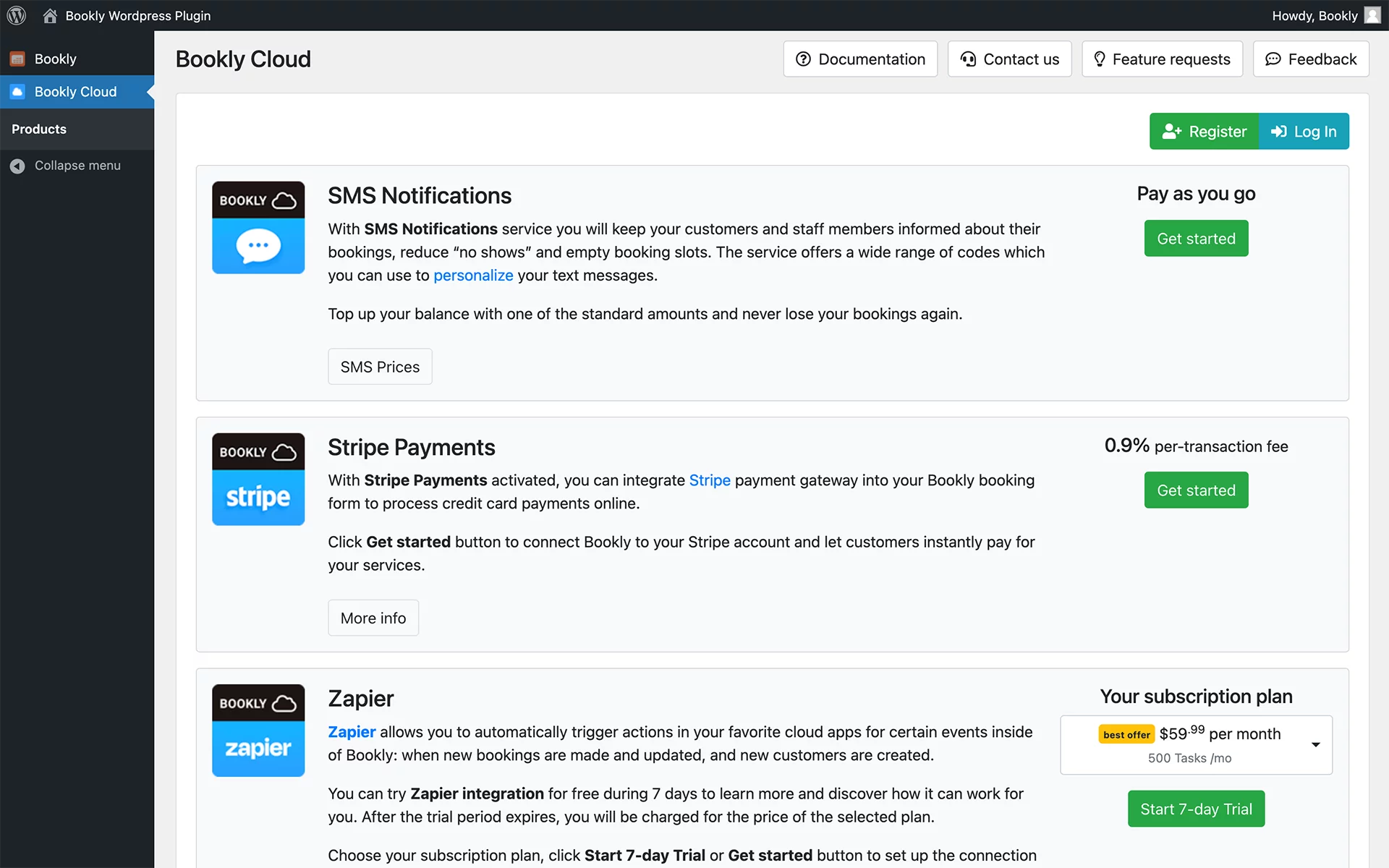The height and width of the screenshot is (868, 1389).
Task: Click the Stripe Payments heading
Action: tap(412, 447)
